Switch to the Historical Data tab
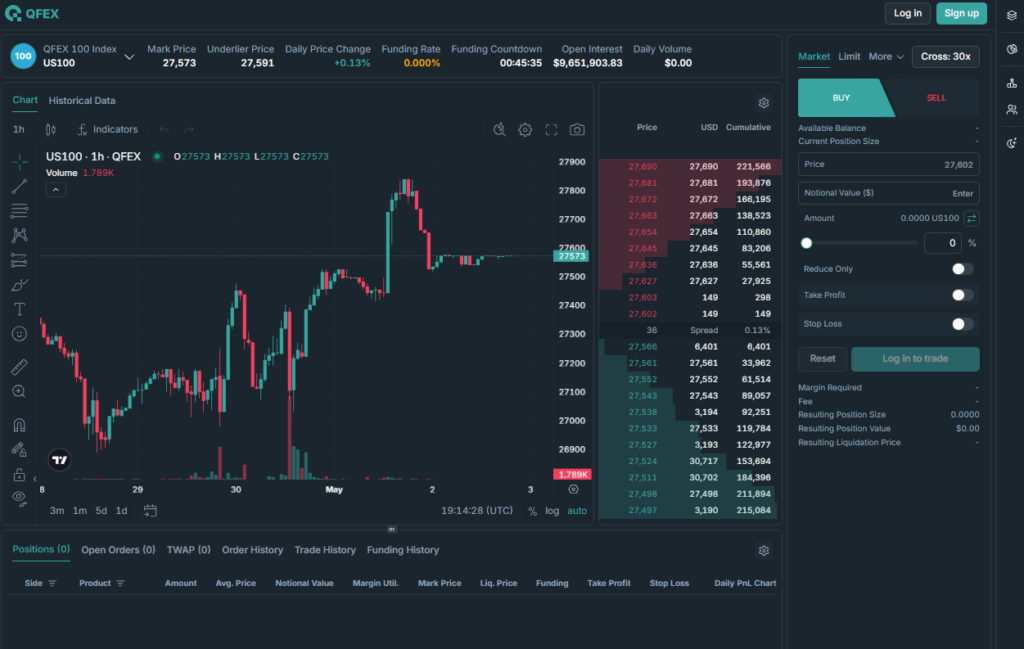 (82, 101)
